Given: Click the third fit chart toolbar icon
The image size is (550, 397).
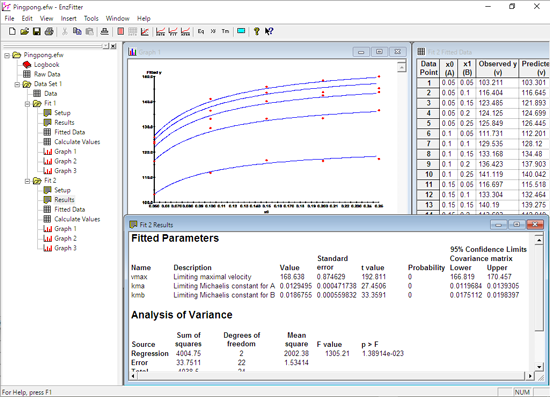Looking at the screenshot, I should pyautogui.click(x=186, y=32).
